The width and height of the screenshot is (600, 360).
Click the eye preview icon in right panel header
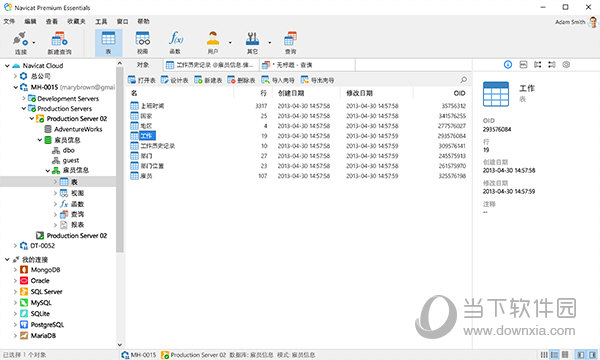pyautogui.click(x=566, y=65)
